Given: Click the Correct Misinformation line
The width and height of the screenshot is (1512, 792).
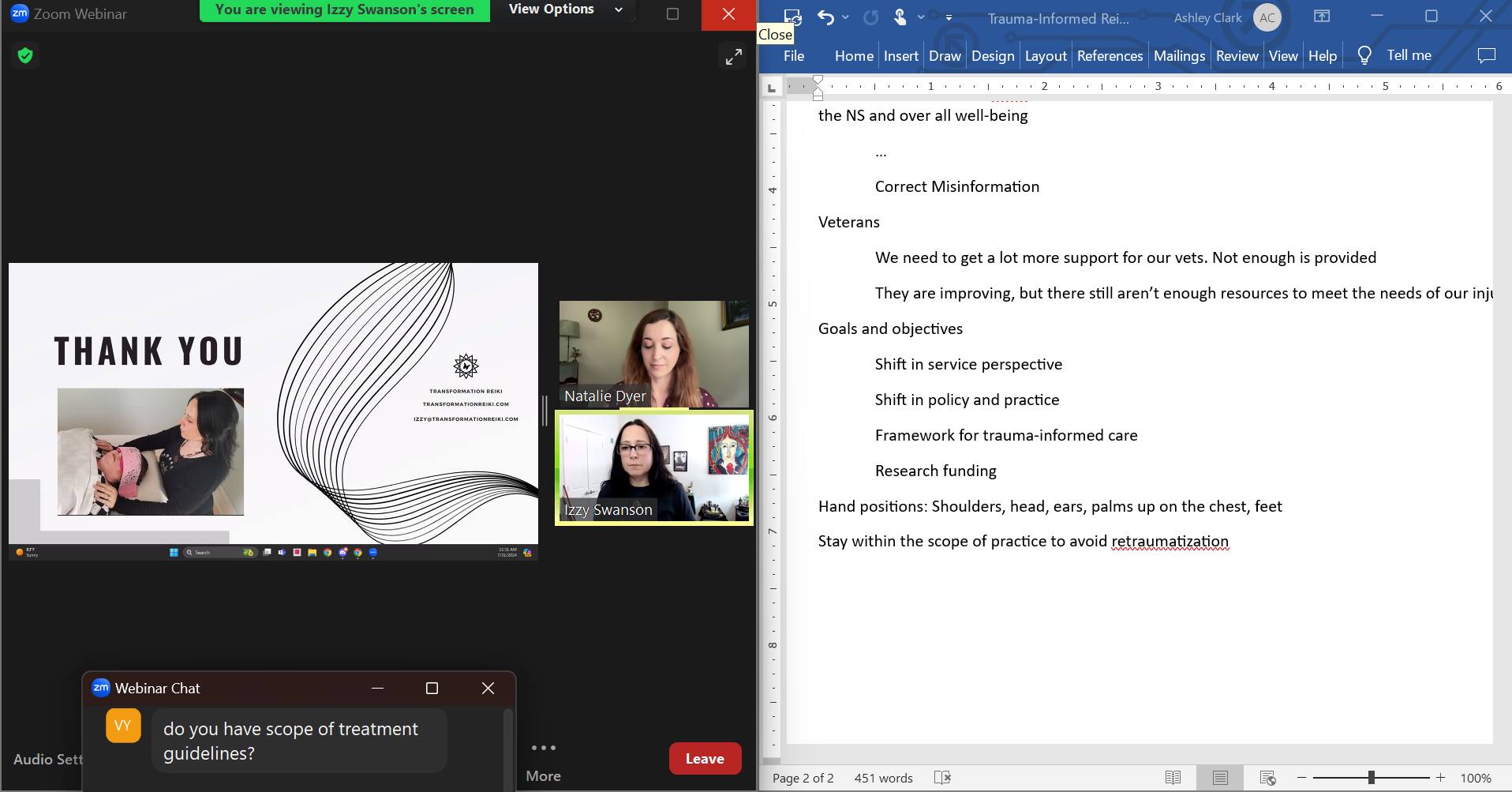Looking at the screenshot, I should pyautogui.click(x=956, y=186).
